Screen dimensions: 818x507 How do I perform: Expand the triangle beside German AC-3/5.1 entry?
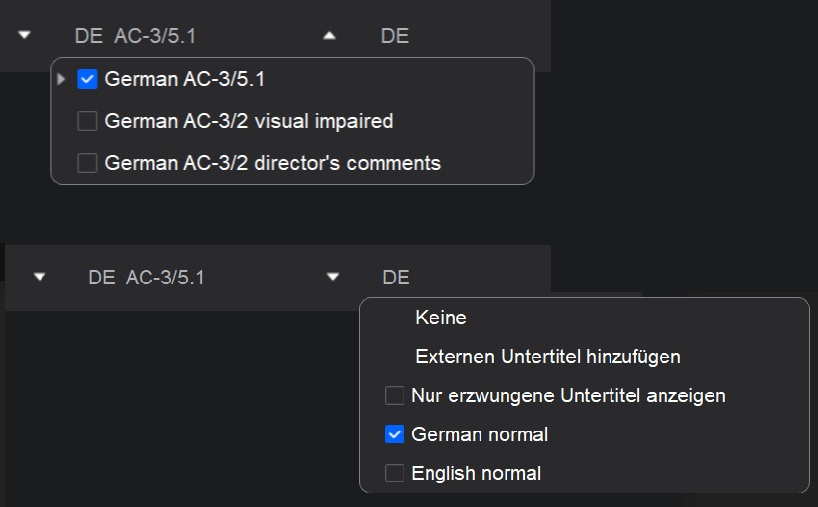tap(62, 78)
